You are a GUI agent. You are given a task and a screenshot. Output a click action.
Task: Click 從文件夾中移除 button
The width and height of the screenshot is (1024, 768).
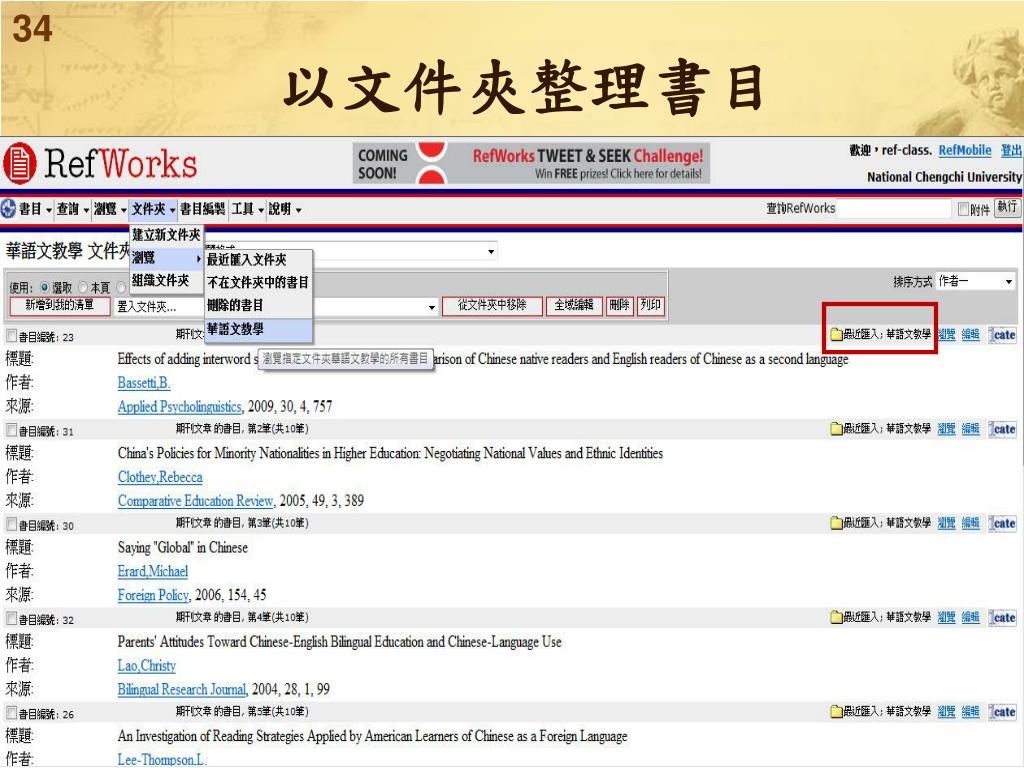492,306
